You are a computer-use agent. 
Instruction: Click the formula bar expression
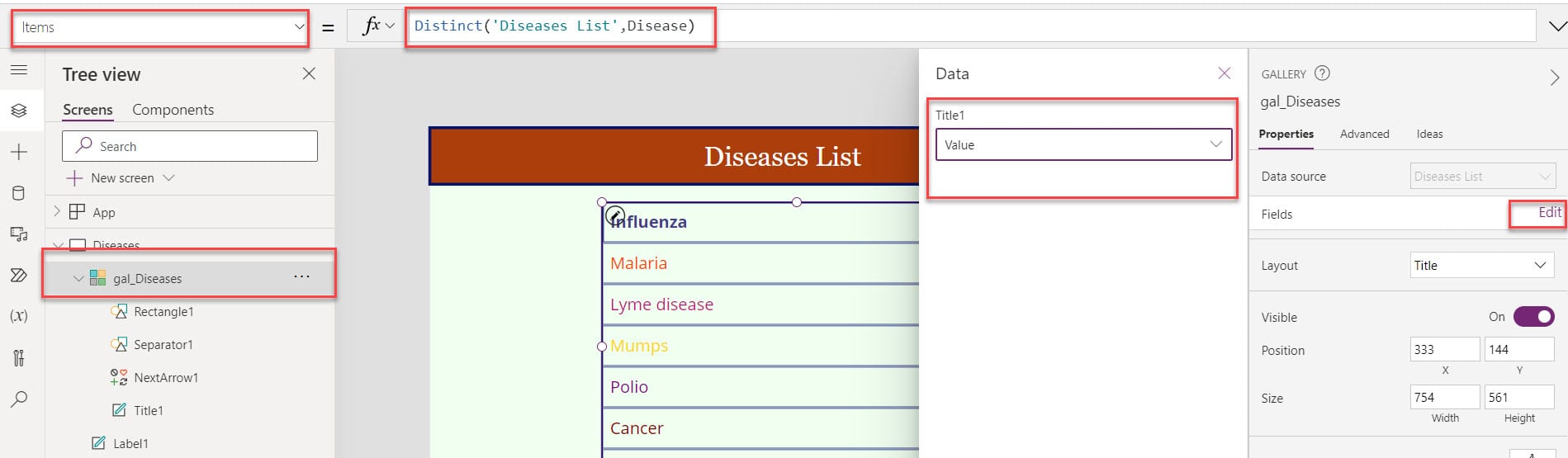(554, 26)
